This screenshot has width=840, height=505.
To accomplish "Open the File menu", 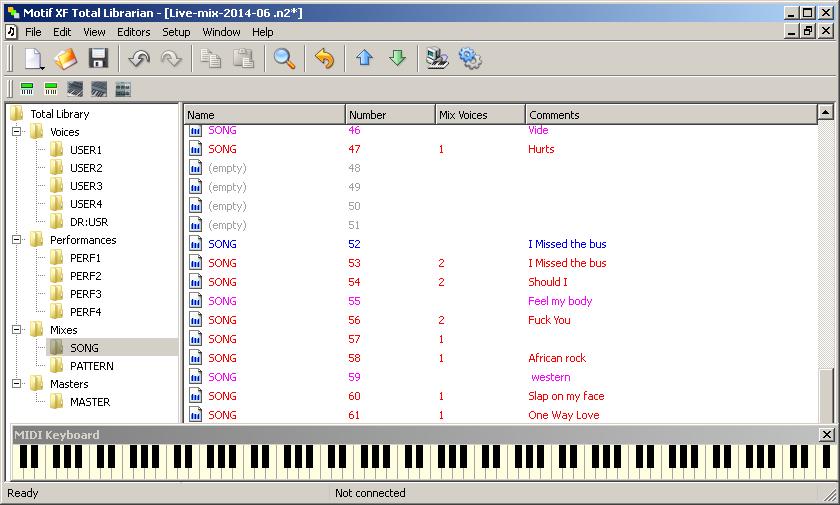I will point(33,32).
